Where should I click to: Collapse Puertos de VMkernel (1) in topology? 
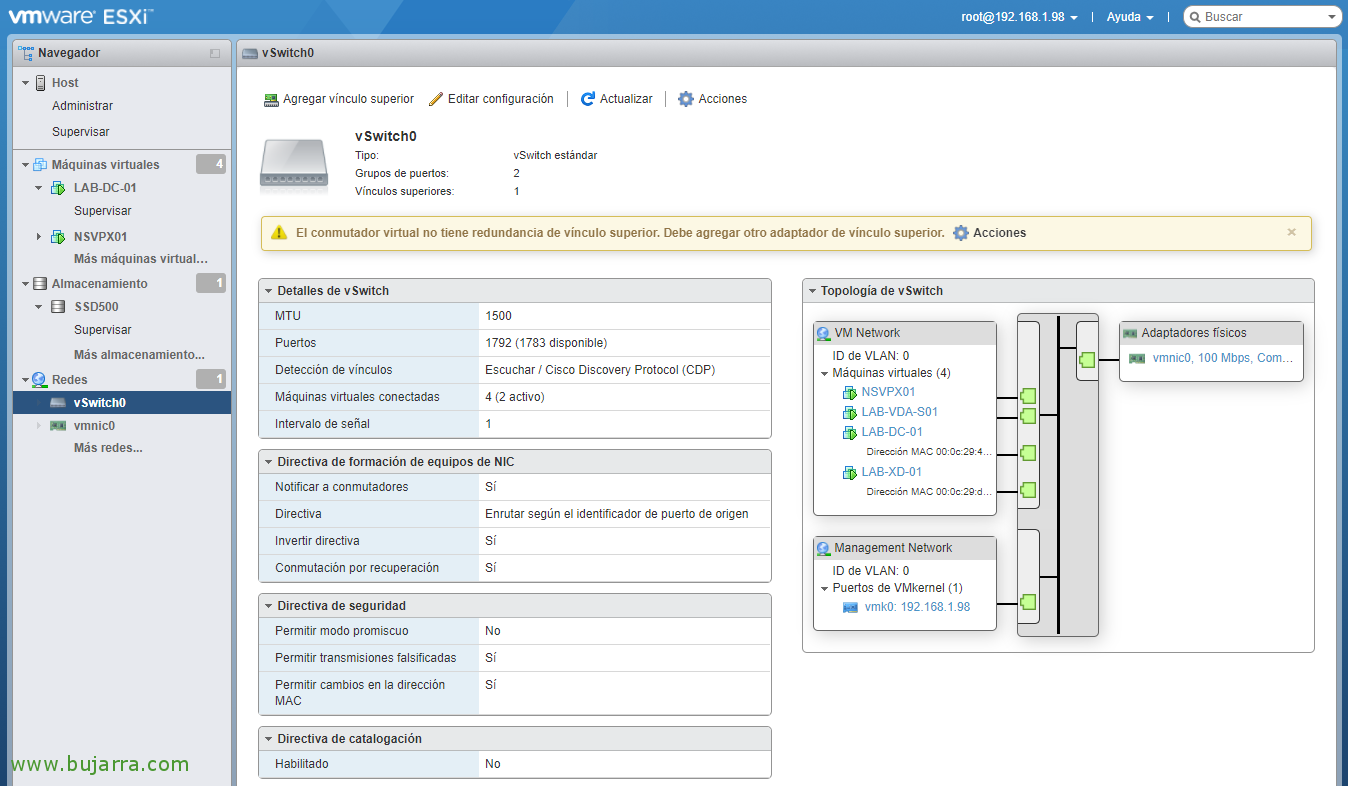pos(824,588)
